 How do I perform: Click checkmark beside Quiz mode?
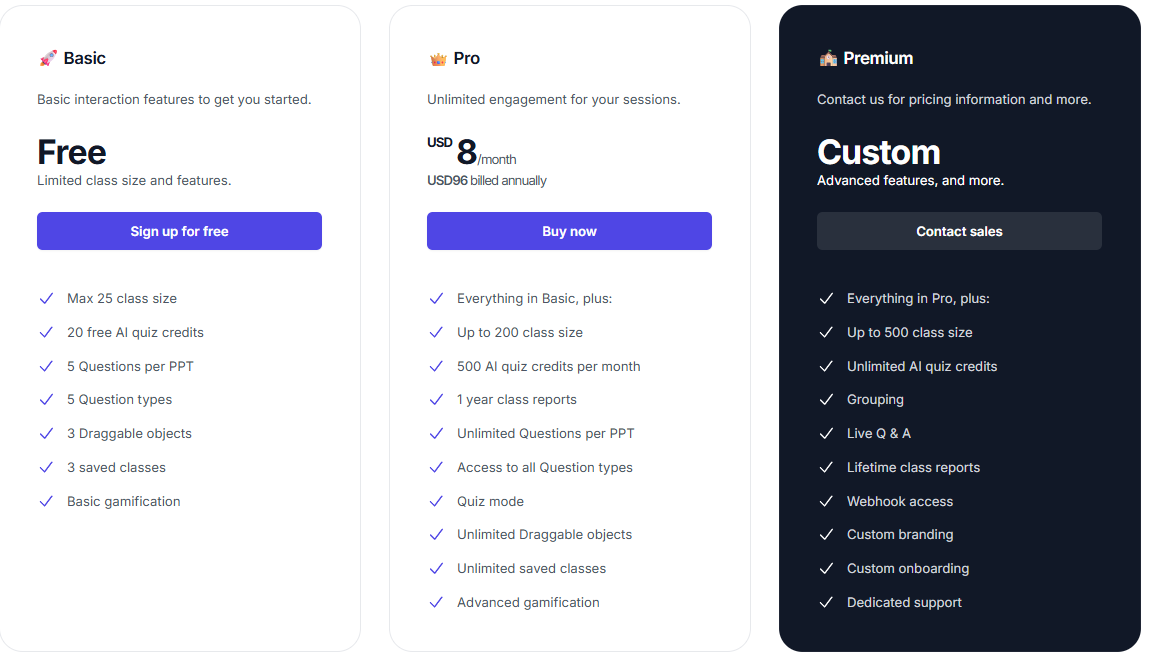coord(436,501)
